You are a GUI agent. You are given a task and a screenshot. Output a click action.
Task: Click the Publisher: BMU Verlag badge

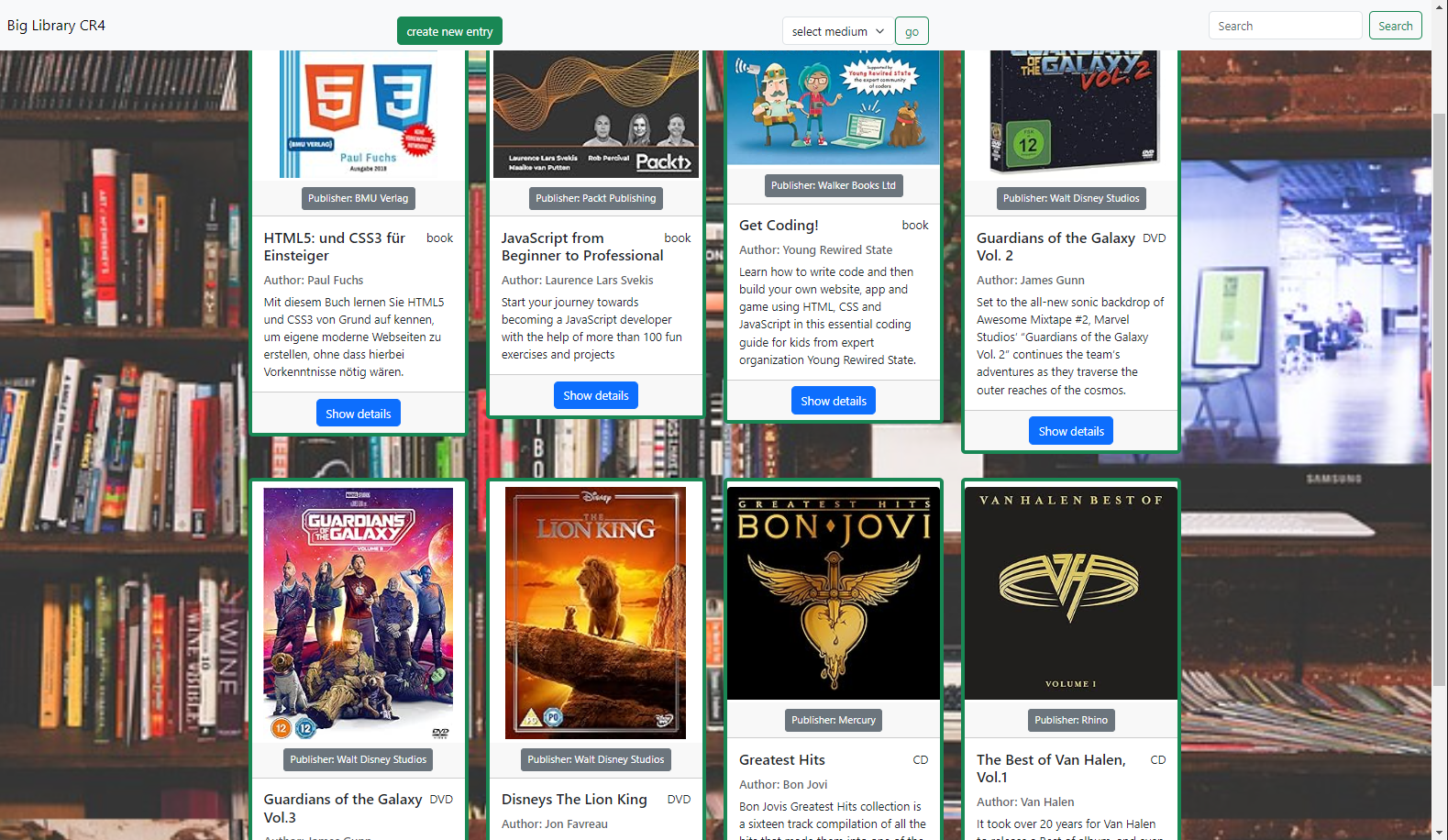(358, 198)
